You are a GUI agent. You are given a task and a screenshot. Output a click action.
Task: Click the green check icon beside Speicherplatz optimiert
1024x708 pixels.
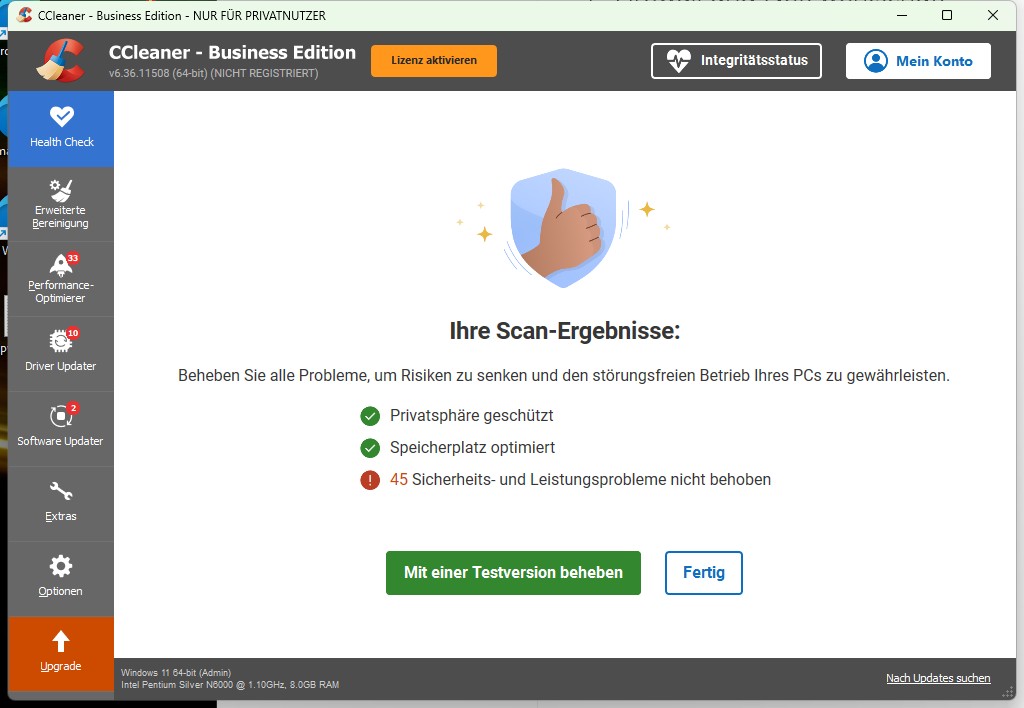(x=370, y=448)
